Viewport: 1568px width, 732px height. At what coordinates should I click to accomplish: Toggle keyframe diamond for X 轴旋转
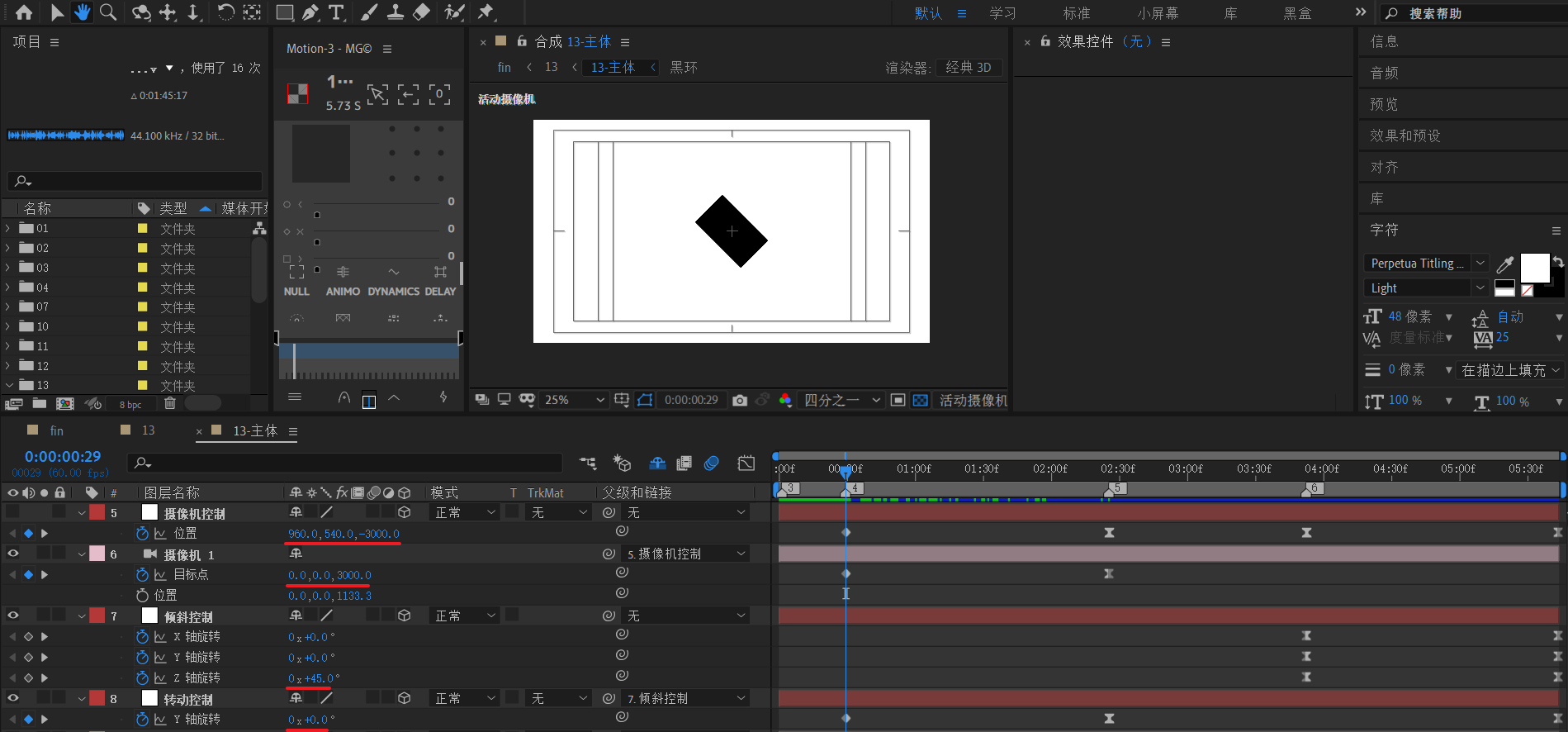[28, 637]
